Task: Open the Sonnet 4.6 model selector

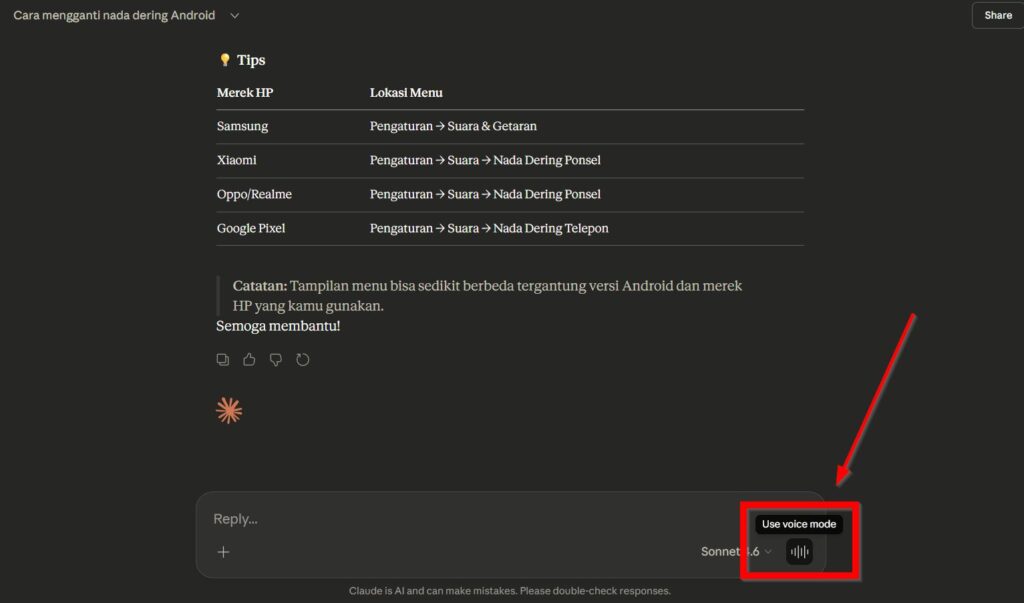Action: click(733, 551)
